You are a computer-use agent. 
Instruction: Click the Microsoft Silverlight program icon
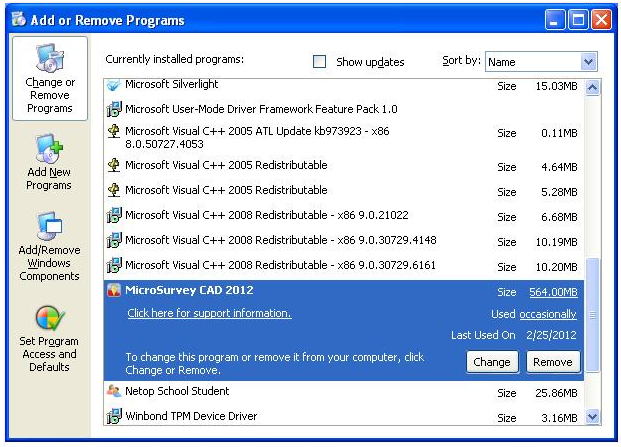coord(114,86)
